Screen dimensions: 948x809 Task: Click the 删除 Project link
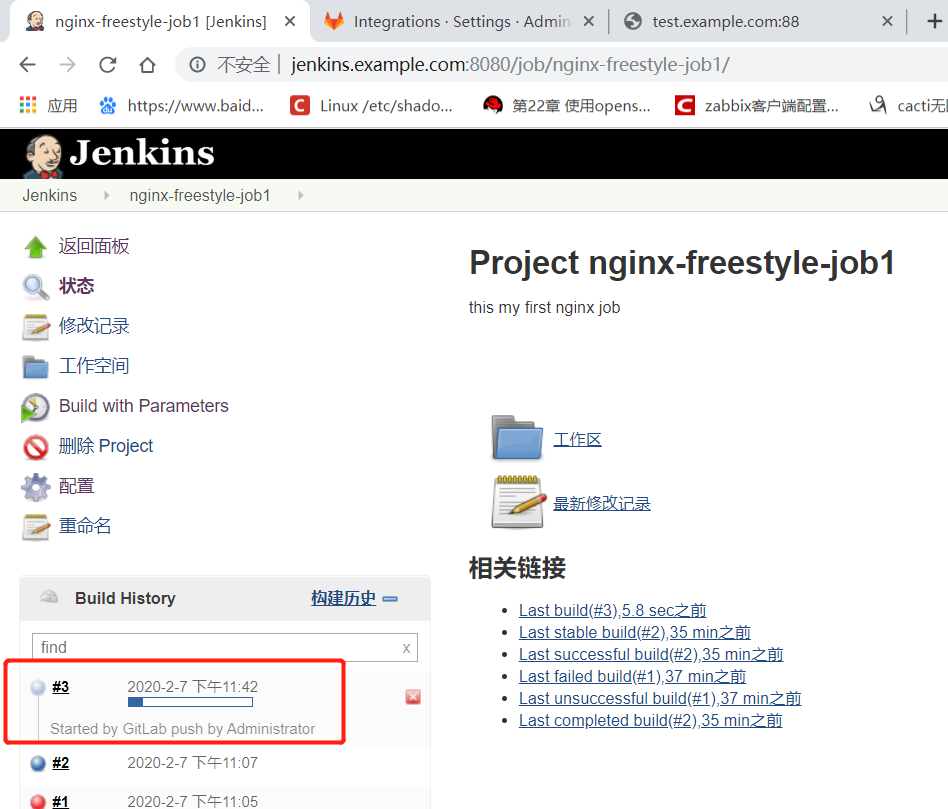pyautogui.click(x=106, y=446)
